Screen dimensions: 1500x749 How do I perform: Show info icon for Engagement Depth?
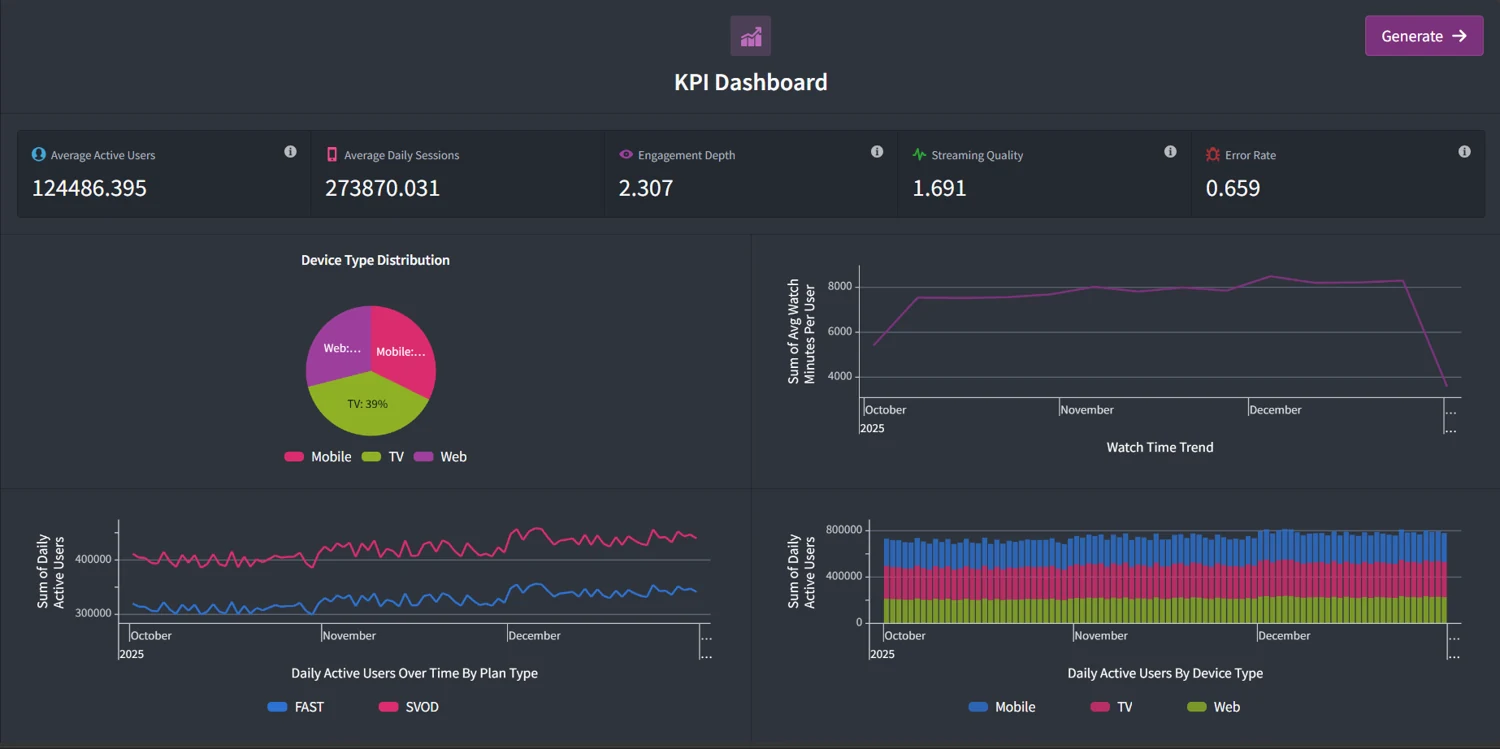tap(877, 152)
